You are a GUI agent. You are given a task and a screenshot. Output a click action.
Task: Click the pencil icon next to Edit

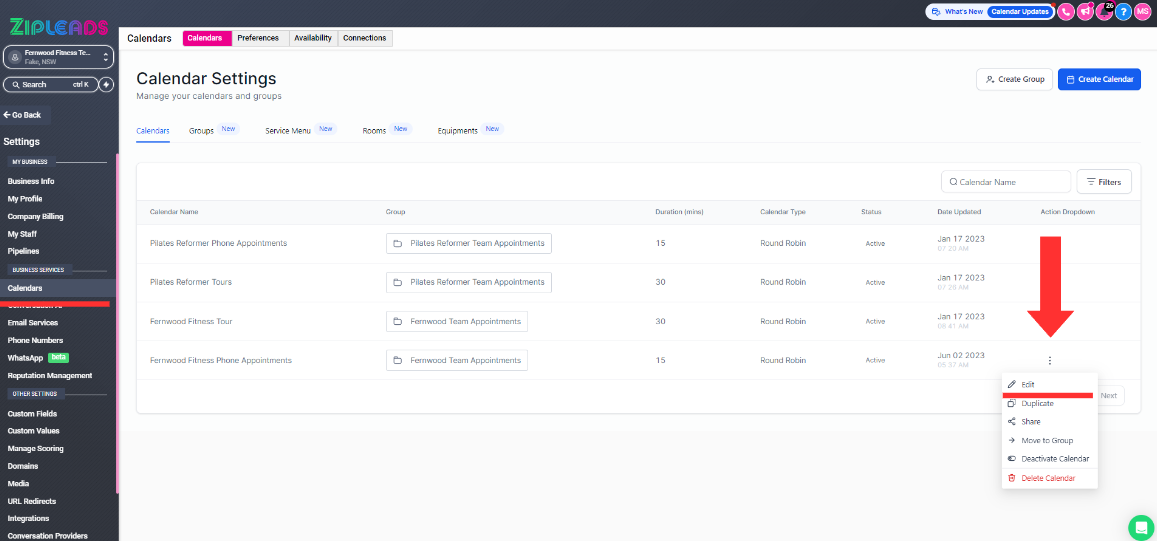[1012, 385]
